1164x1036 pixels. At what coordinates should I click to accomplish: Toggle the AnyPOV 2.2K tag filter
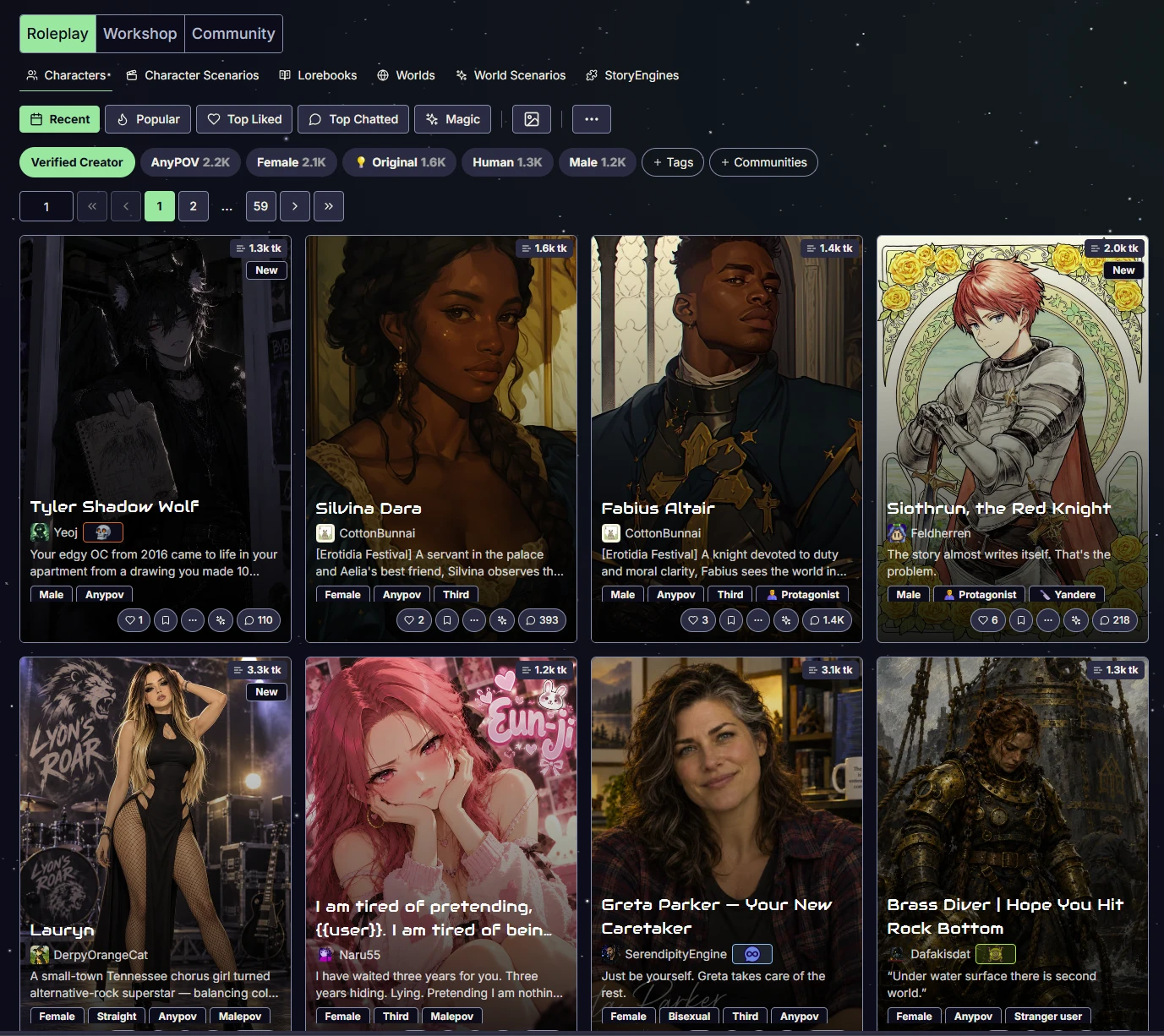click(x=190, y=162)
